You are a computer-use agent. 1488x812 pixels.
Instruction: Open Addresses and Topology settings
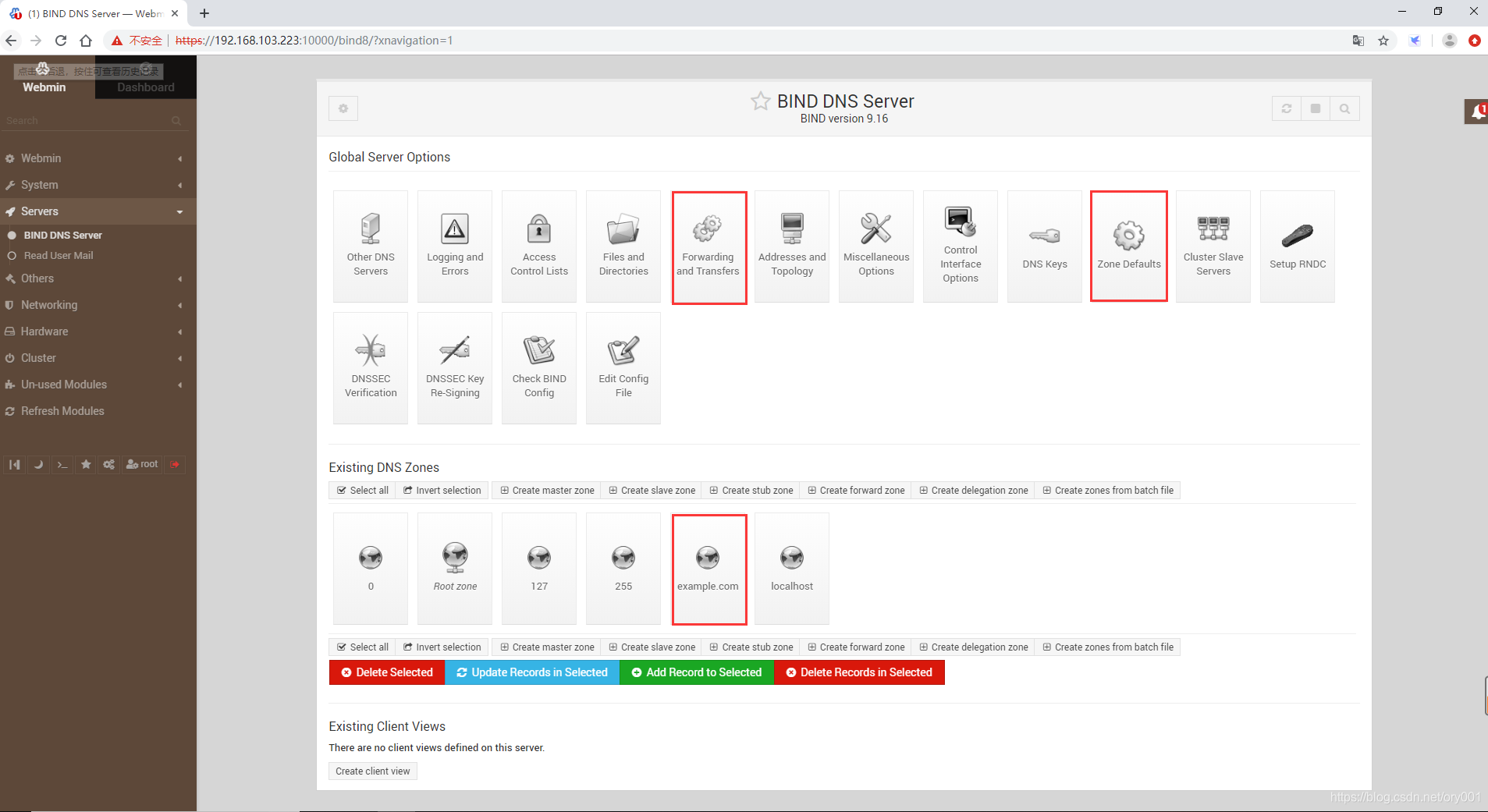tap(792, 246)
